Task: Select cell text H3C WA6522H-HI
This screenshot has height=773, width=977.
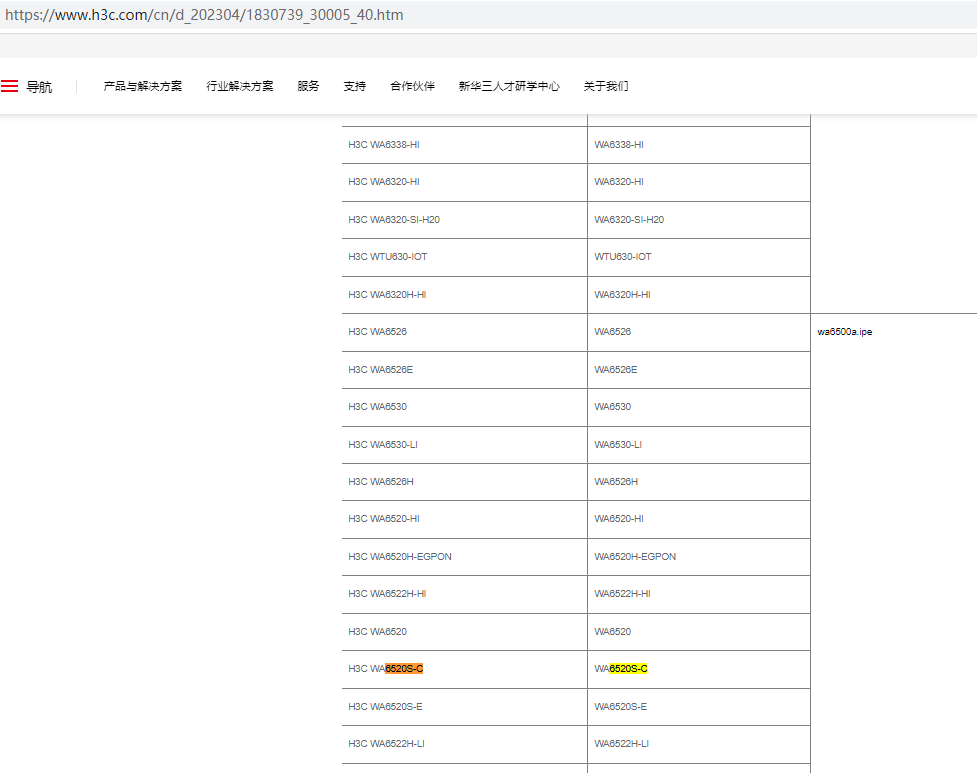Action: (x=387, y=594)
